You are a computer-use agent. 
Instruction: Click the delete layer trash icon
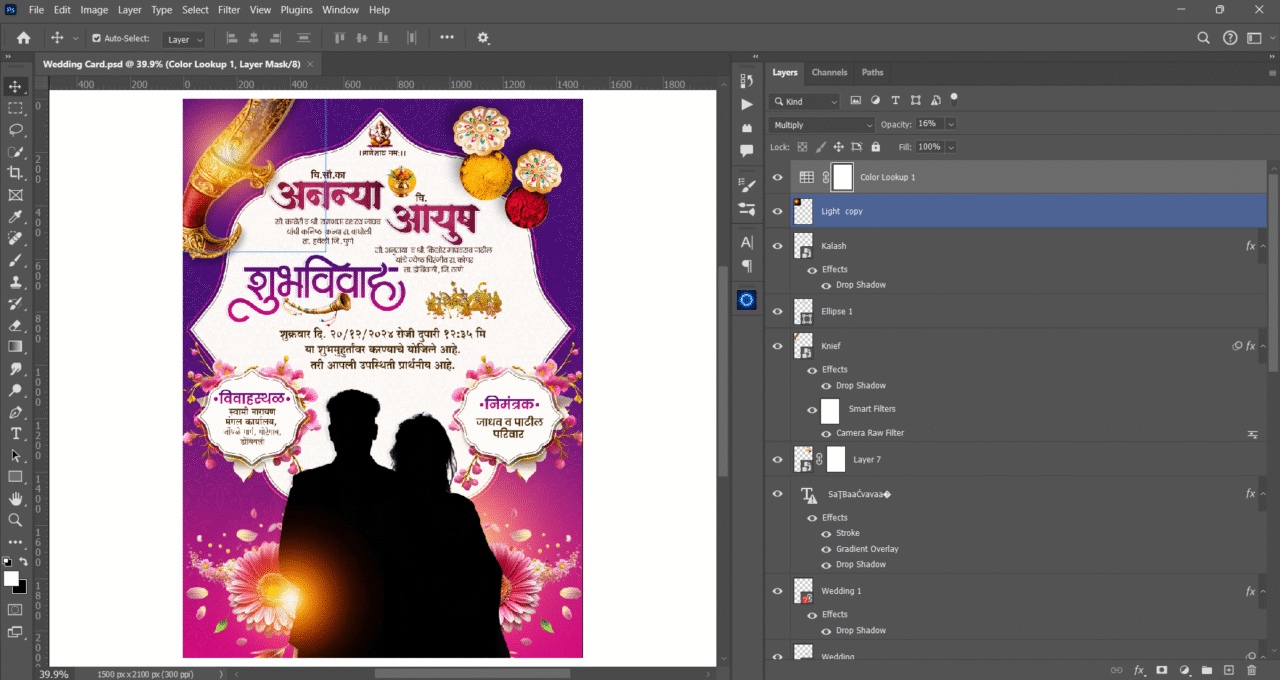(x=1250, y=670)
